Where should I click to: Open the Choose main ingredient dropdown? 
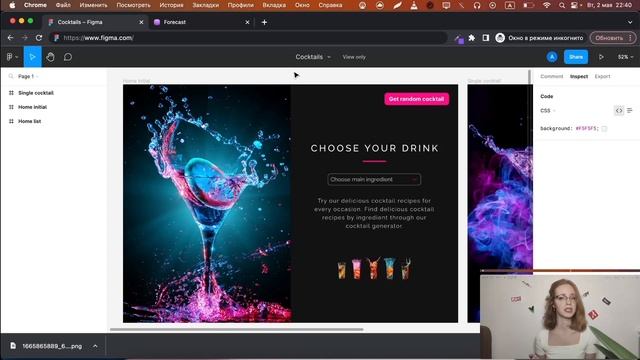coord(374,180)
